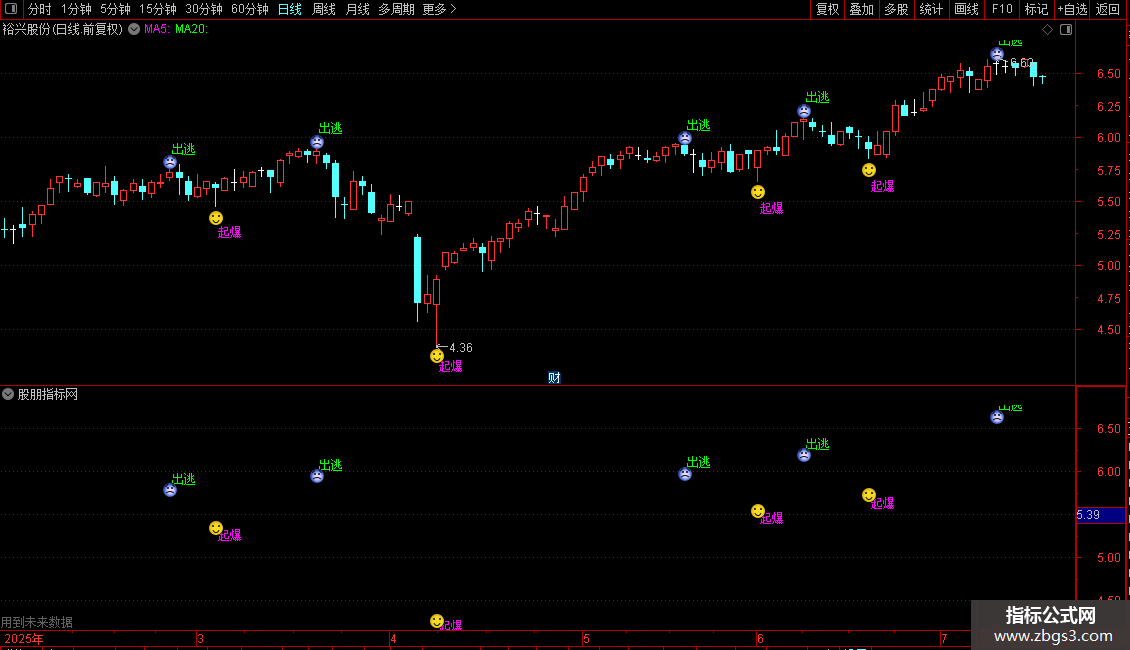The height and width of the screenshot is (650, 1130).
Task: Click the smiley 起爆 icon in mid June
Action: click(x=869, y=170)
